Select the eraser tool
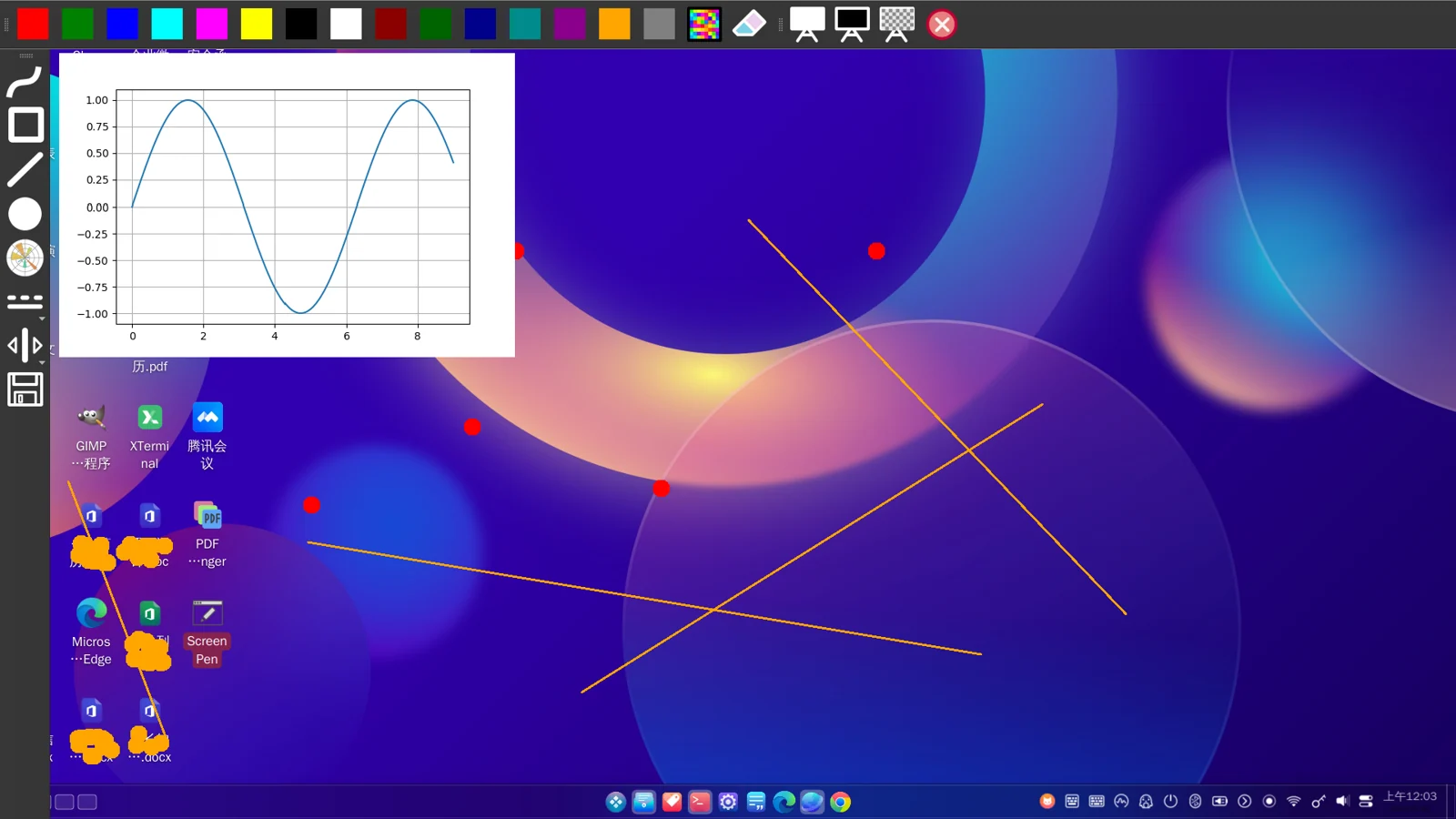Viewport: 1456px width, 819px height. click(749, 24)
